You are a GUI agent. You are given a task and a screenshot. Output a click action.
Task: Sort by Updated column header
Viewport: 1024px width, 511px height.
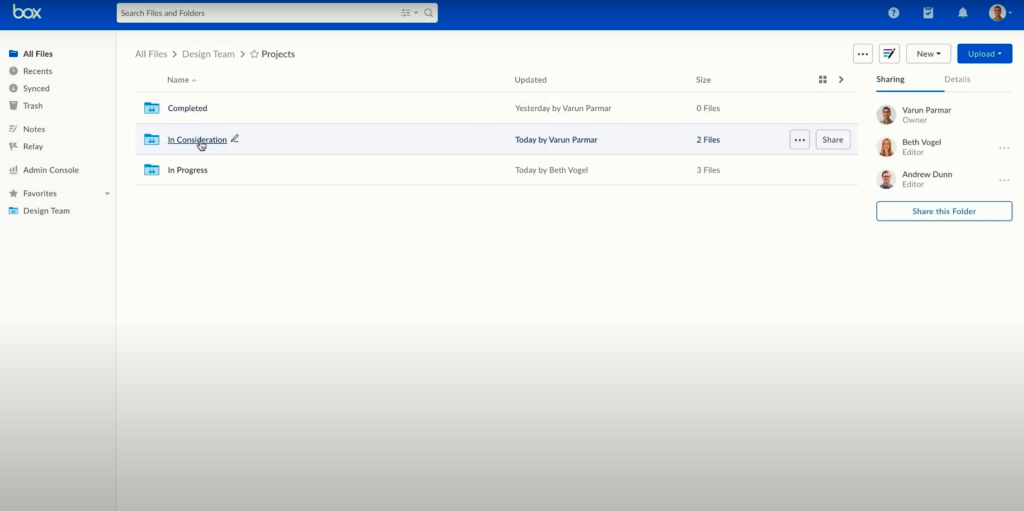[530, 80]
